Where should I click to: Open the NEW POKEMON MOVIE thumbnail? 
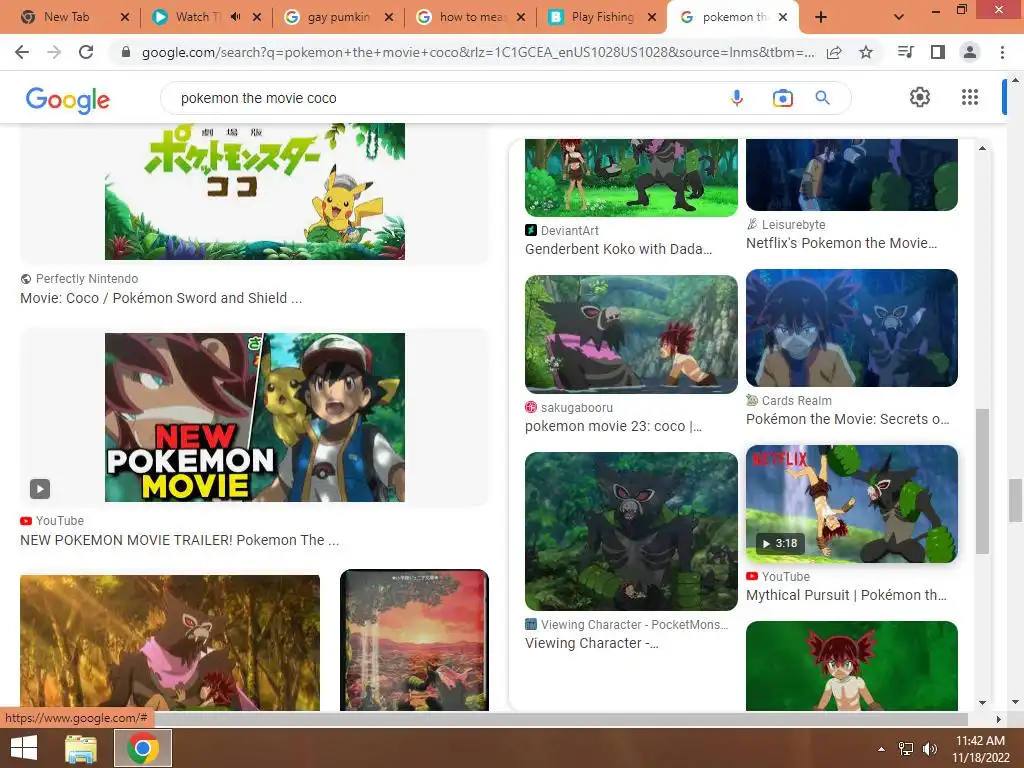255,417
